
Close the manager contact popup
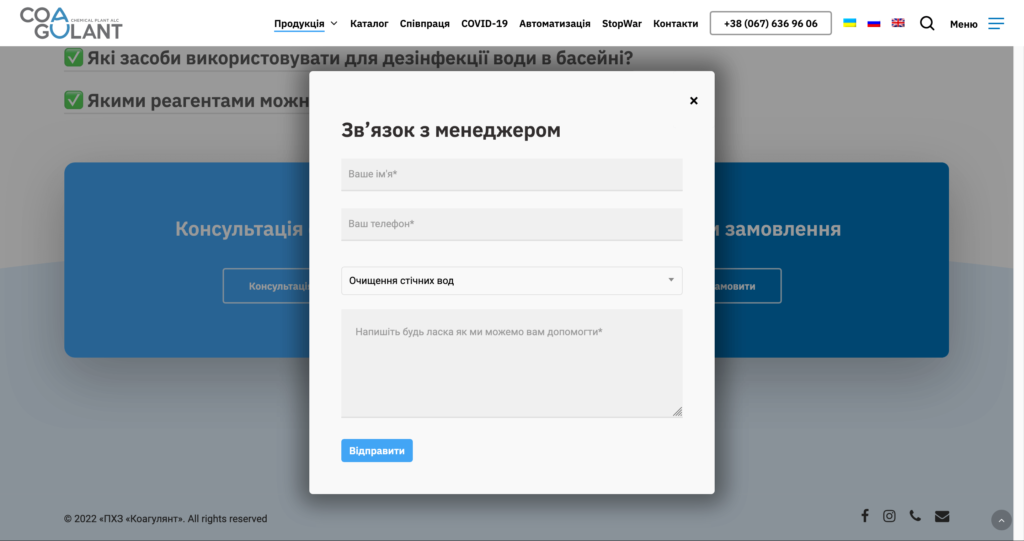[694, 101]
